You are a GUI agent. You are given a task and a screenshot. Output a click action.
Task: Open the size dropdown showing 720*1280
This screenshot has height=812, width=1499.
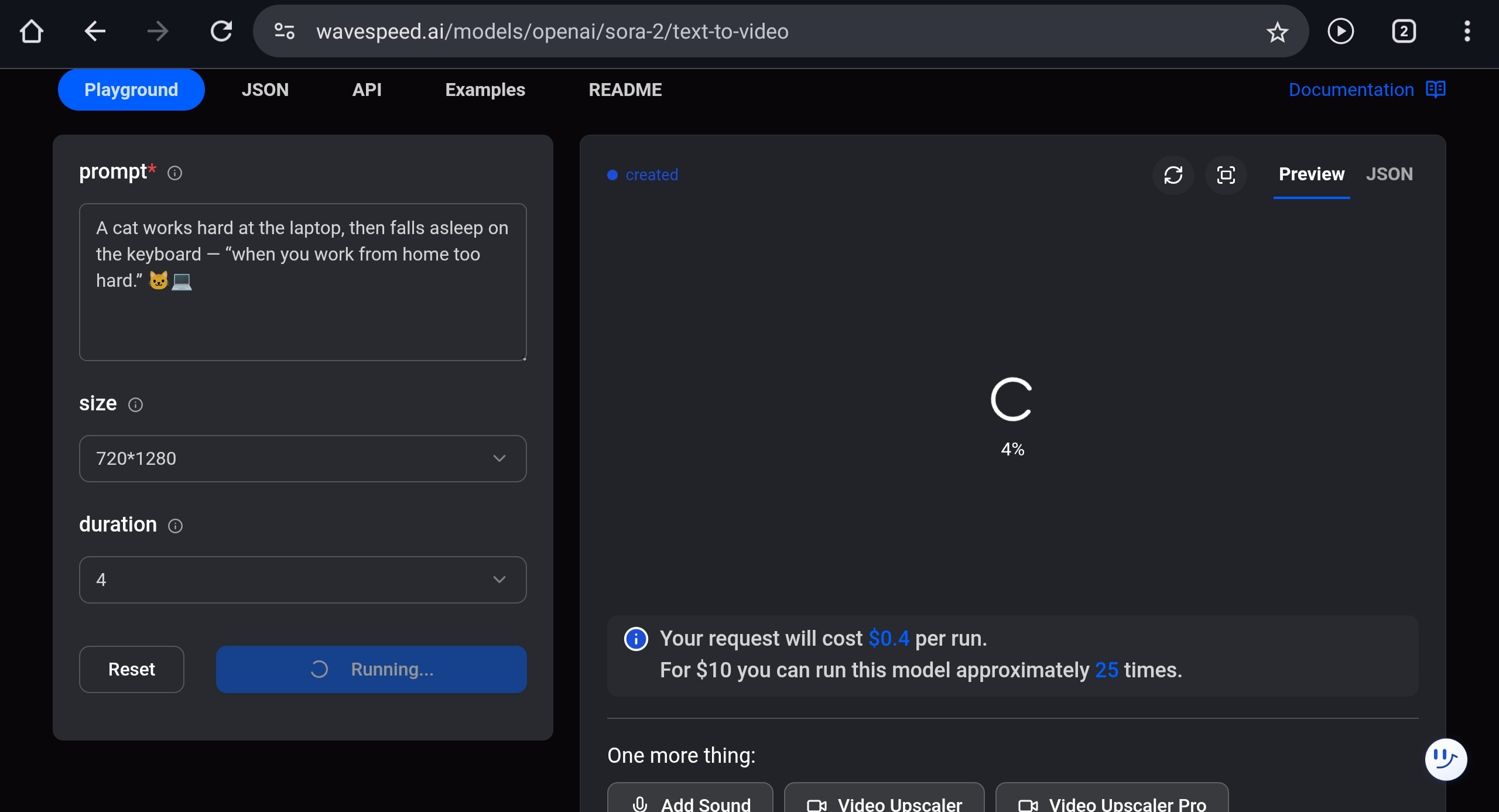[x=303, y=458]
